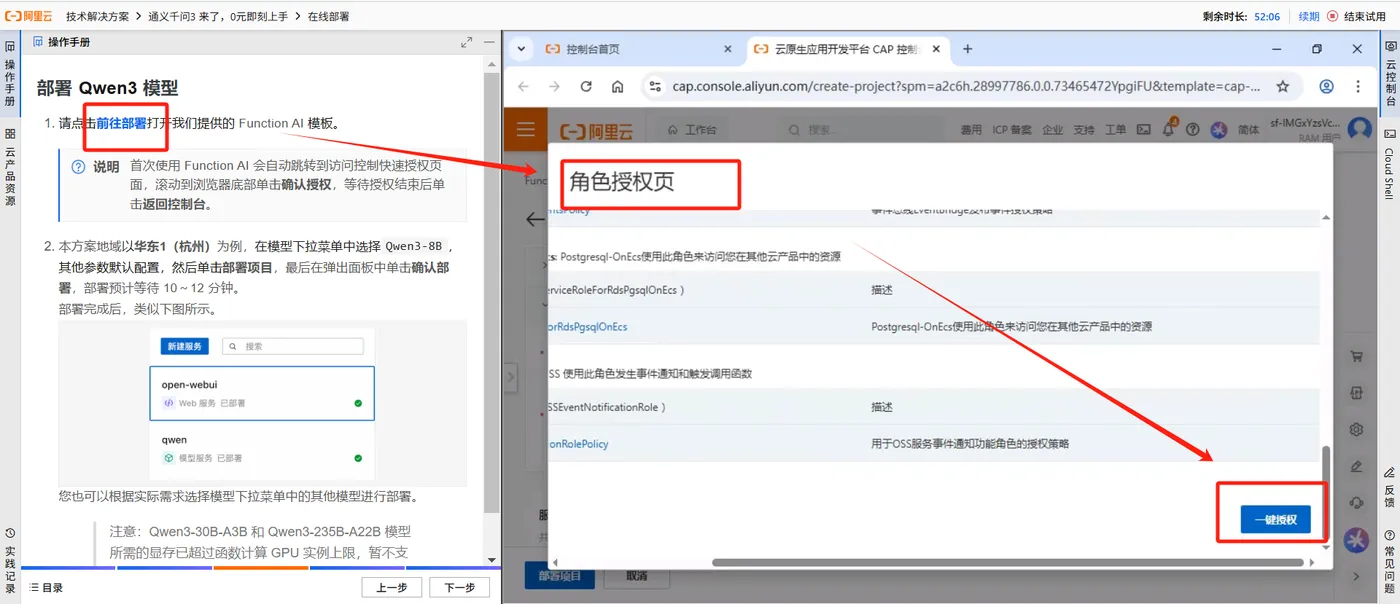Image resolution: width=1400 pixels, height=604 pixels.
Task: Open the AI assistant icon in header
Action: pyautogui.click(x=1218, y=130)
